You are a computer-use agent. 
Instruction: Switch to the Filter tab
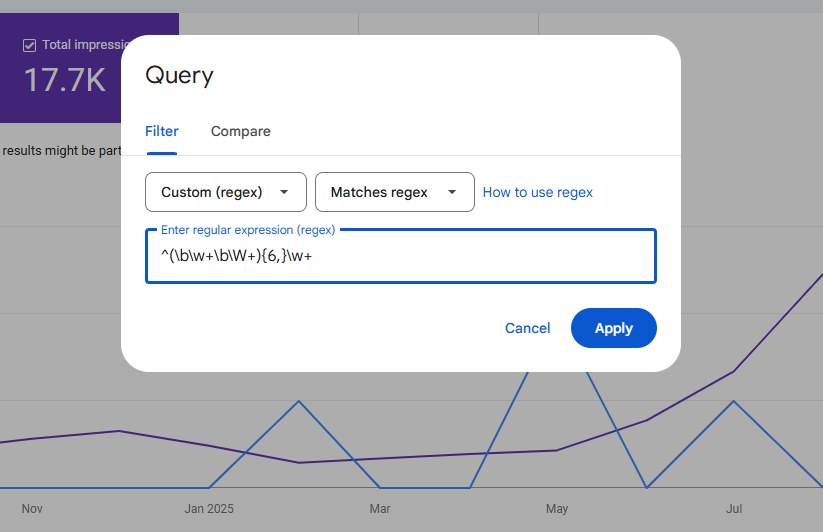tap(162, 131)
